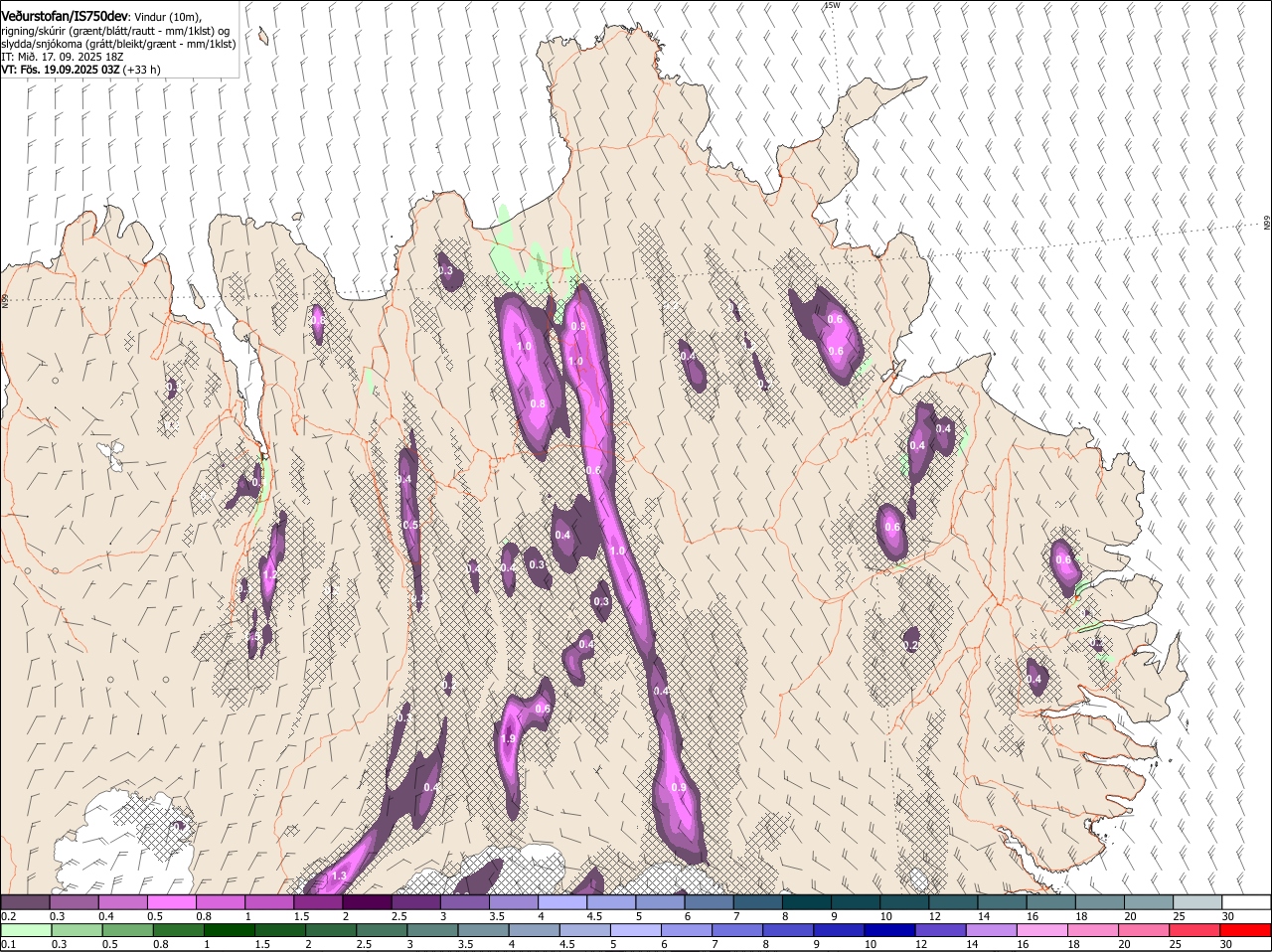1272x952 pixels.
Task: Click the '1.9' precipitation value on the map
Action: pyautogui.click(x=508, y=739)
